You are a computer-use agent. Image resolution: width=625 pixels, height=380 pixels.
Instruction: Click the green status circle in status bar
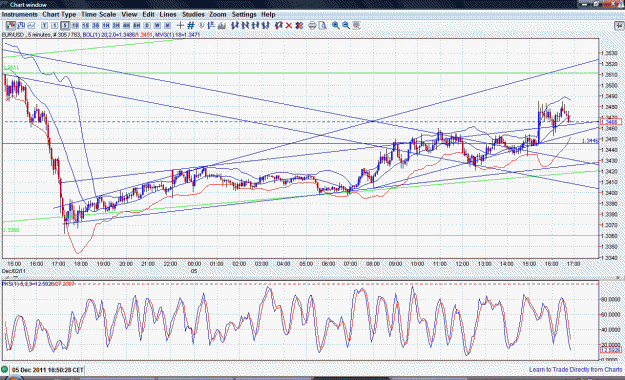[4, 370]
